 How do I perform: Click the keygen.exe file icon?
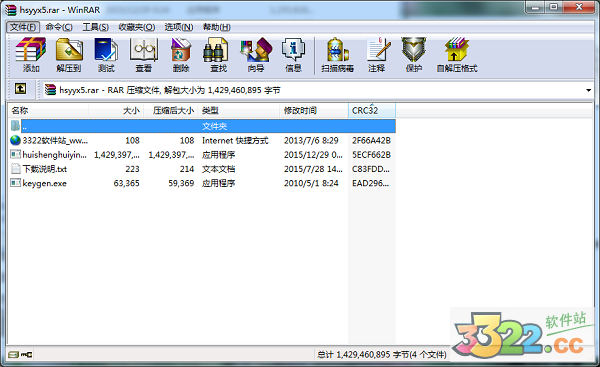pos(15,183)
